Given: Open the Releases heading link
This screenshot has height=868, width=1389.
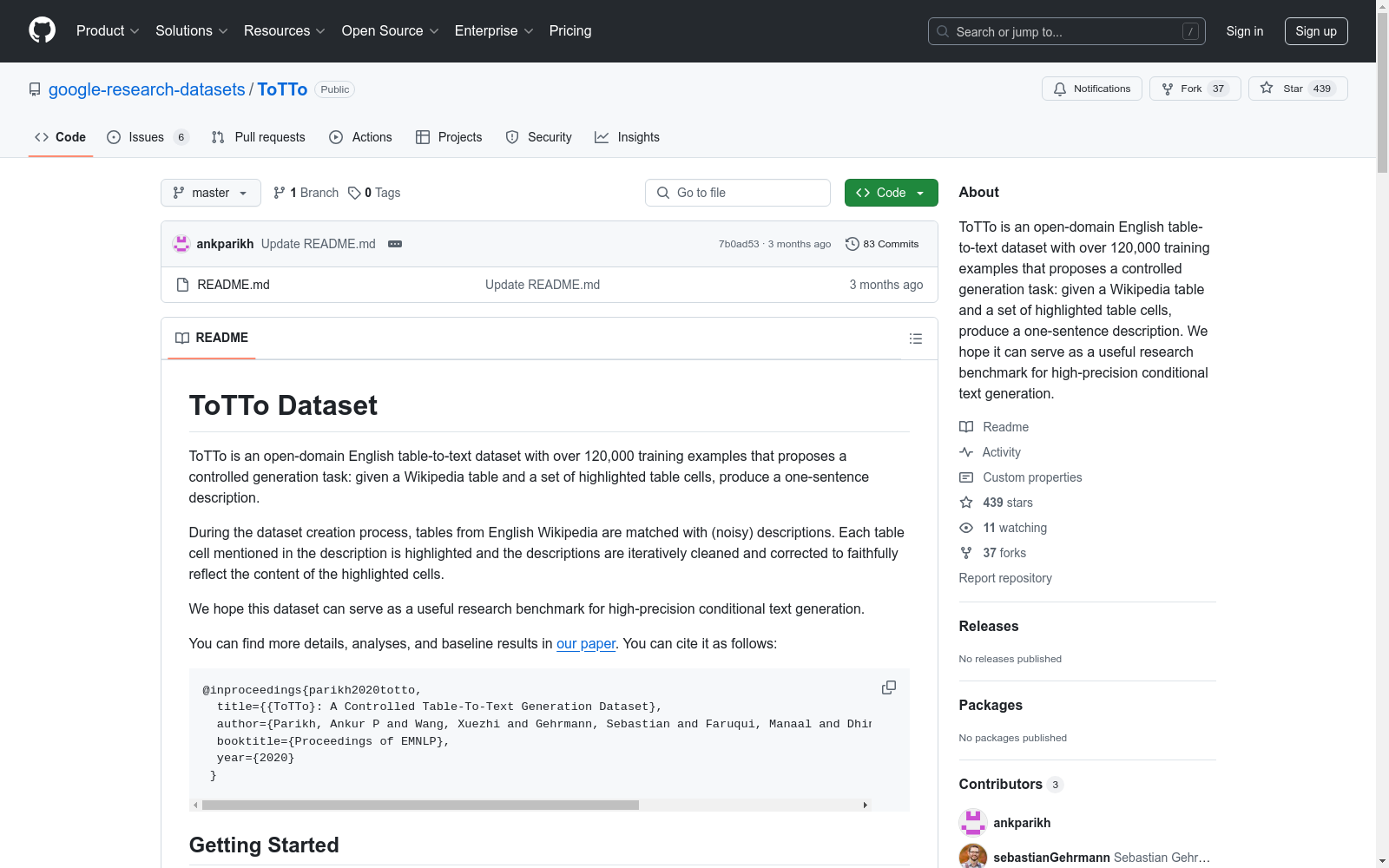Looking at the screenshot, I should click(989, 626).
